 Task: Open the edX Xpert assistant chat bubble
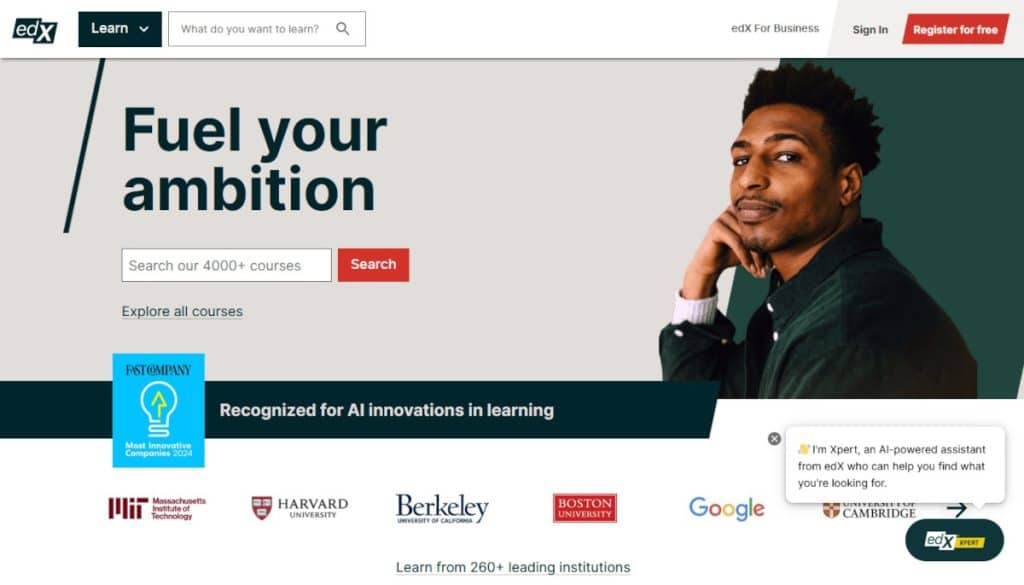(x=952, y=539)
